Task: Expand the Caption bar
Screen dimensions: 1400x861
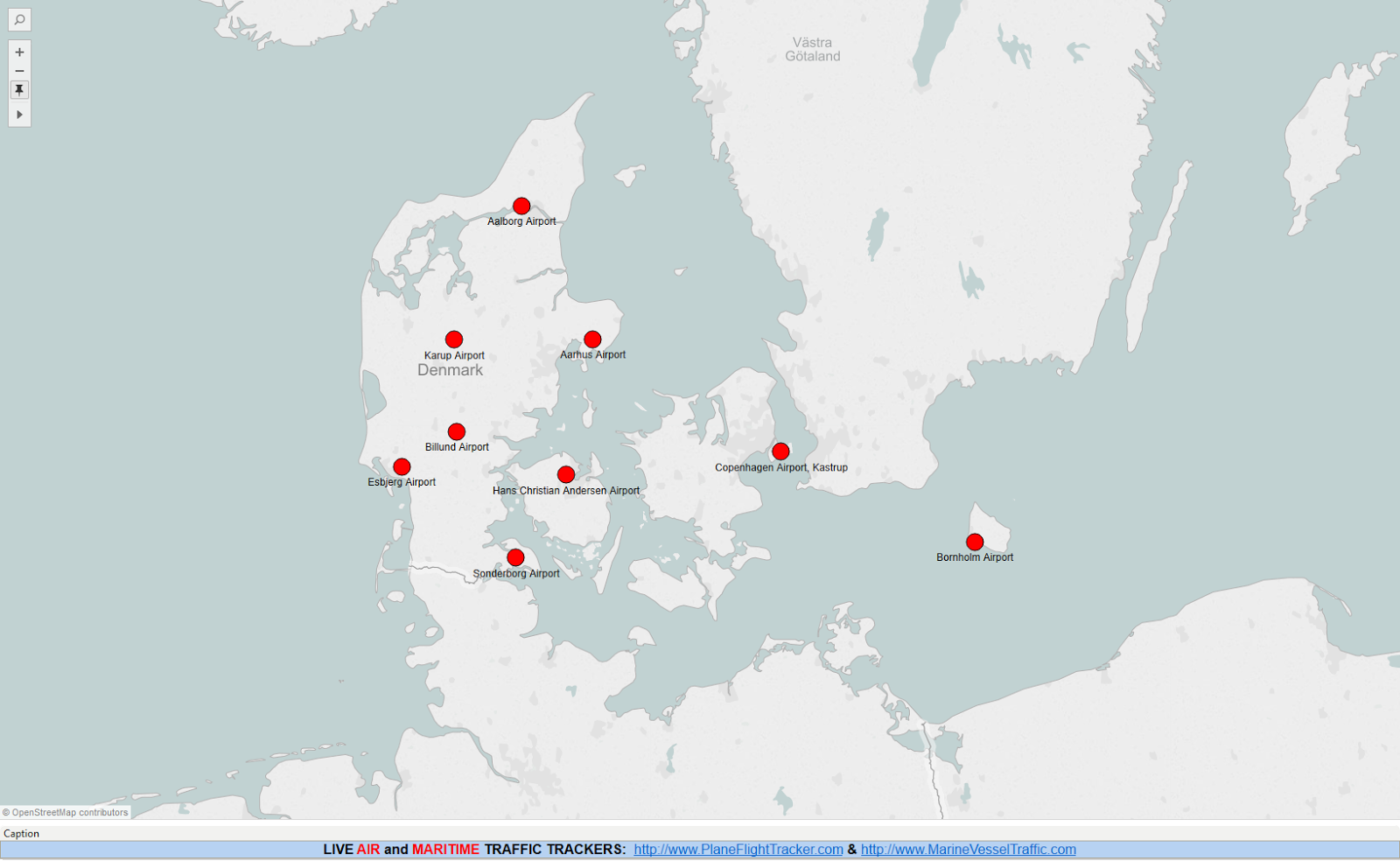Action: (x=24, y=833)
